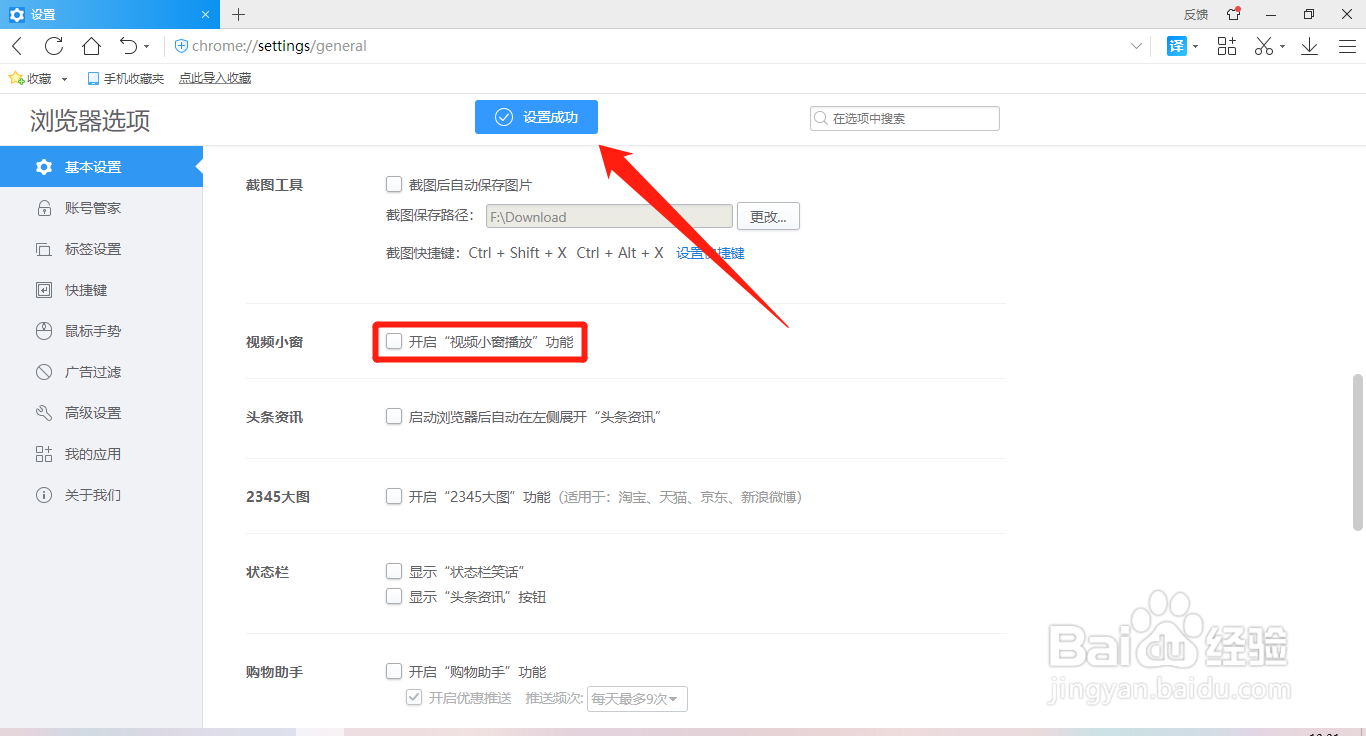
Task: Click the gear icon beside 基本设置
Action: coord(43,167)
